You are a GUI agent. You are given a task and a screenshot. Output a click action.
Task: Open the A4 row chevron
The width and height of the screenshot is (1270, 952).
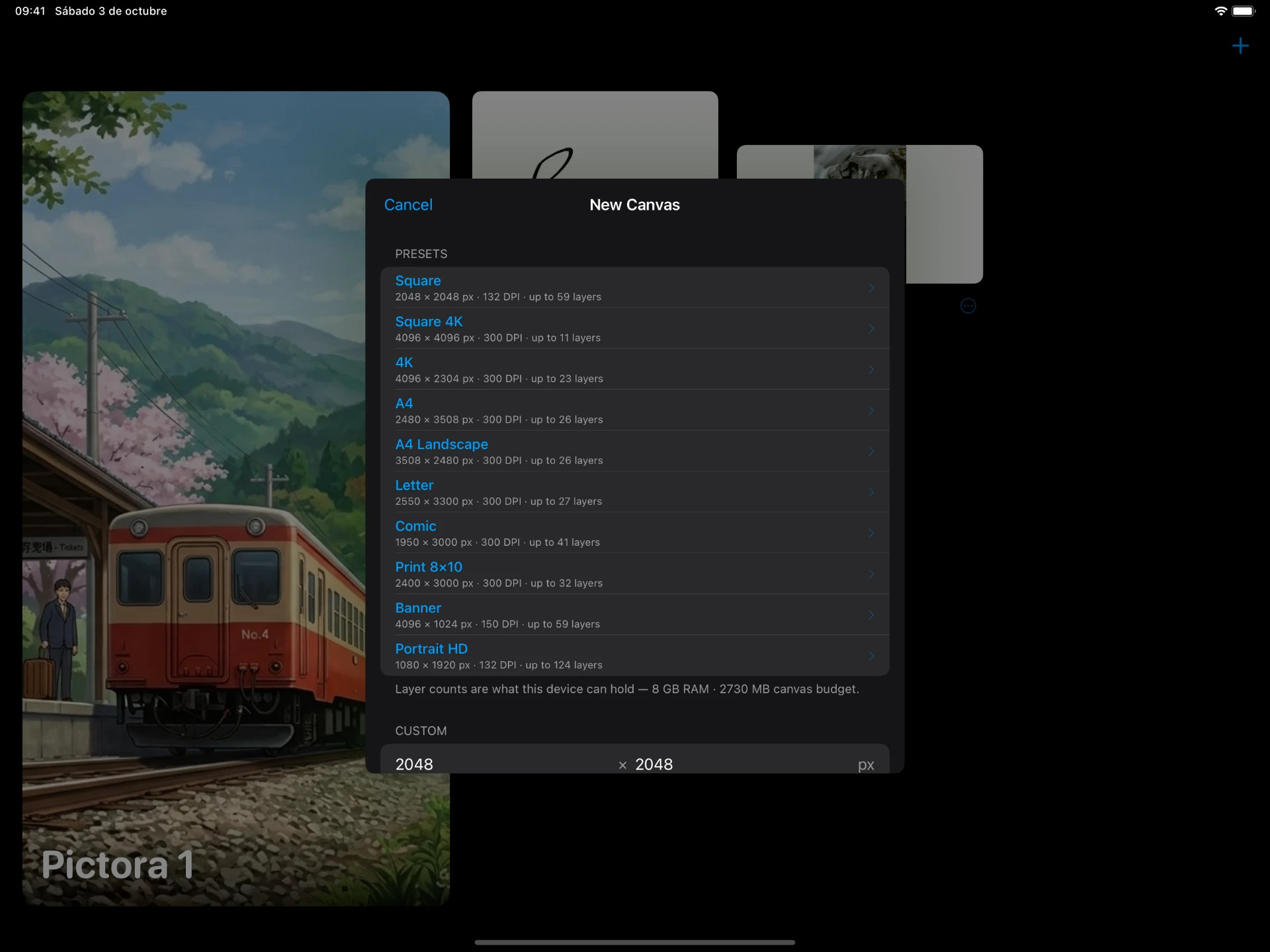[871, 411]
